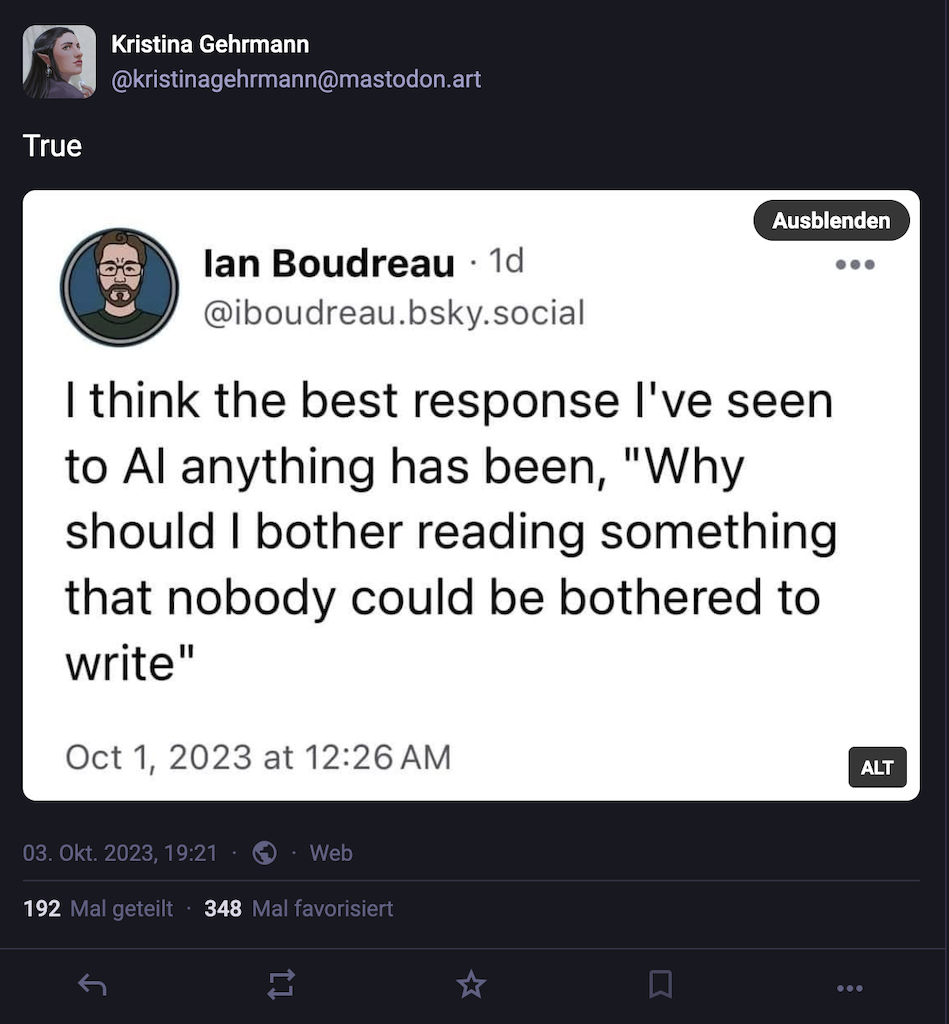Hide the image with the Ausblenden button
This screenshot has width=949, height=1024.
[x=830, y=221]
